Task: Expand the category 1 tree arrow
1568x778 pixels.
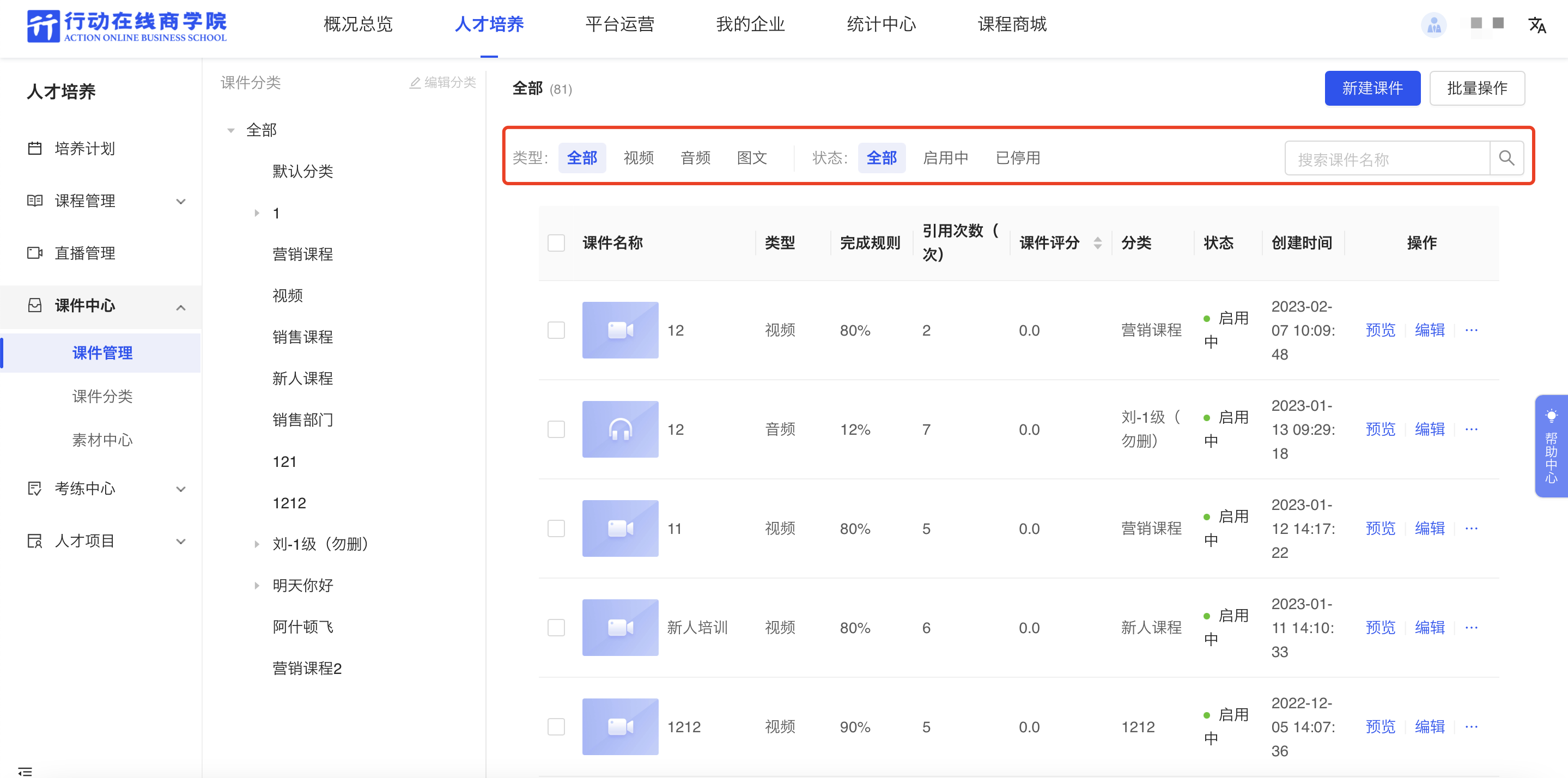Action: click(257, 213)
